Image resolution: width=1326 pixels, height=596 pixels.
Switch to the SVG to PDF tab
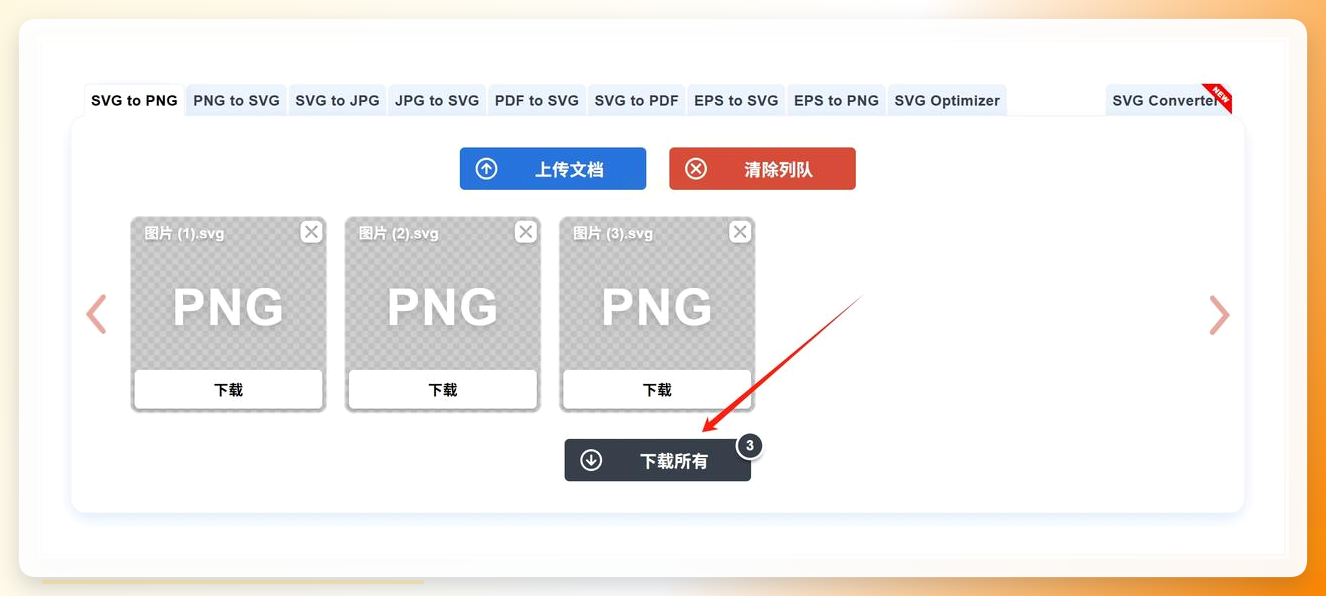coord(636,100)
